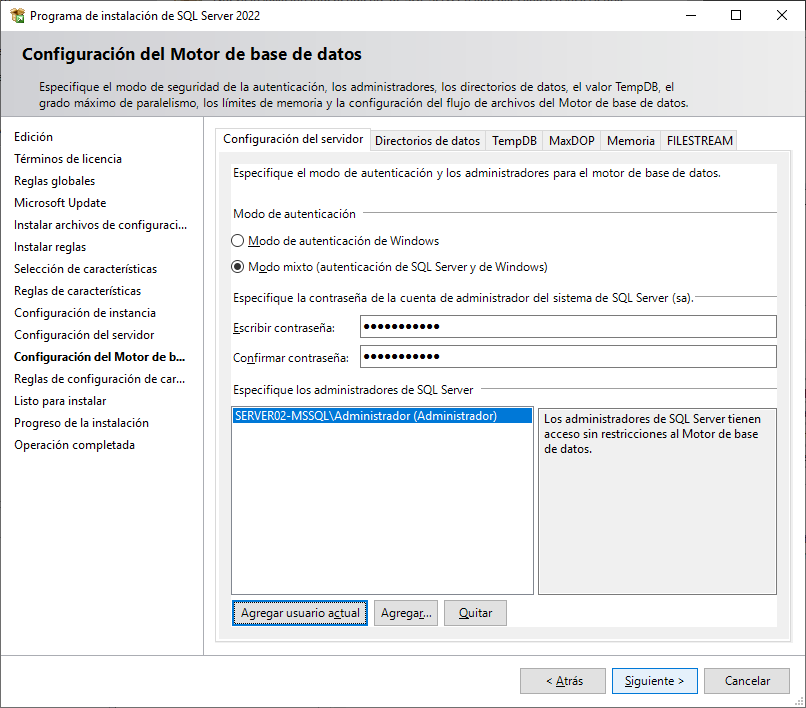Screen dimensions: 806x708
Task: Click Instalar archivos de configuraci... step
Action: [100, 225]
